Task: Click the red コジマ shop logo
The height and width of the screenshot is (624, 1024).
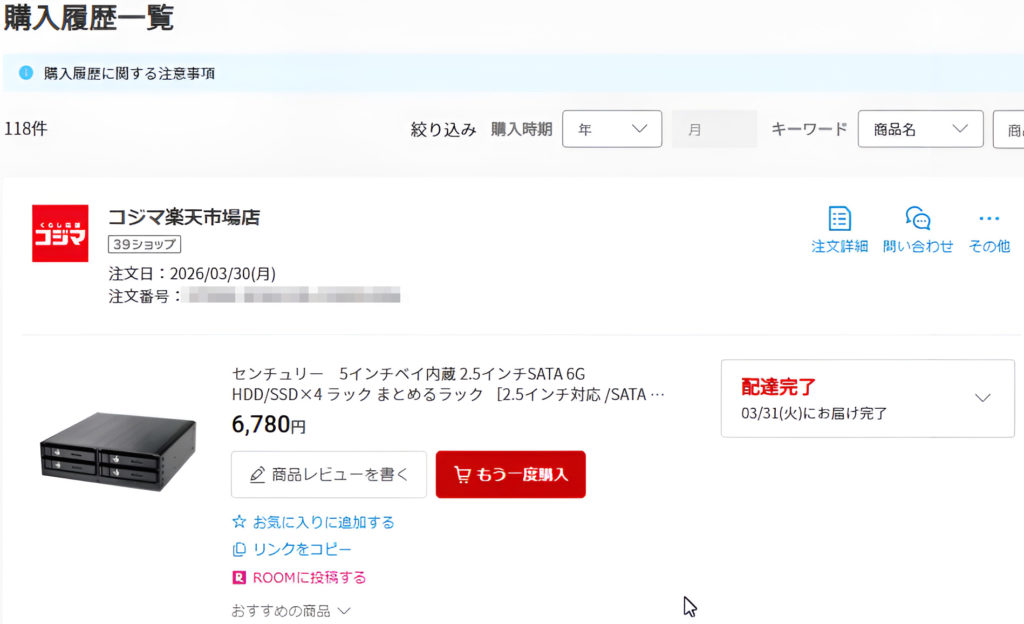Action: tap(60, 234)
